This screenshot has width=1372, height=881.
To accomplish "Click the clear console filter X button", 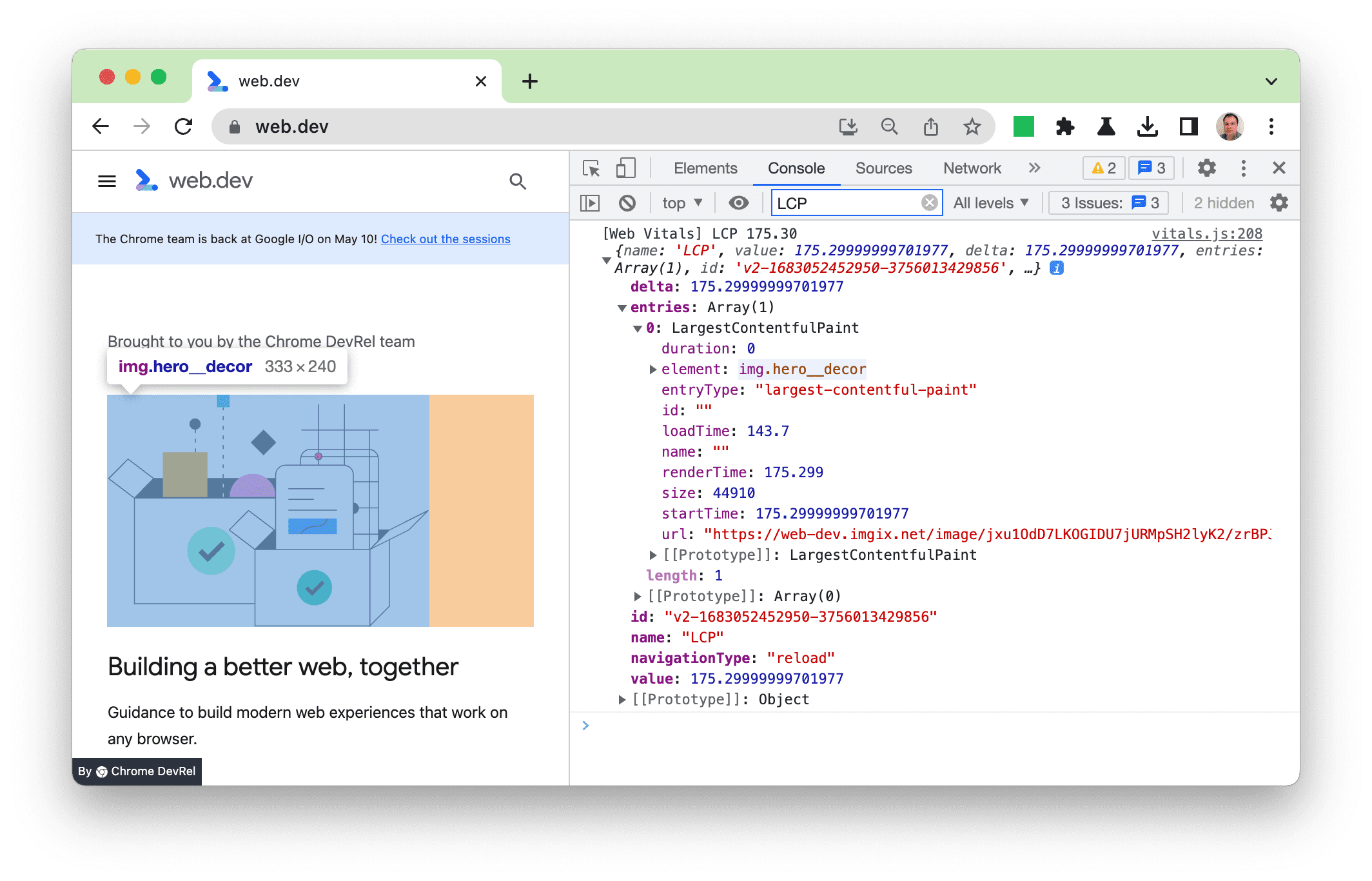I will pyautogui.click(x=927, y=204).
